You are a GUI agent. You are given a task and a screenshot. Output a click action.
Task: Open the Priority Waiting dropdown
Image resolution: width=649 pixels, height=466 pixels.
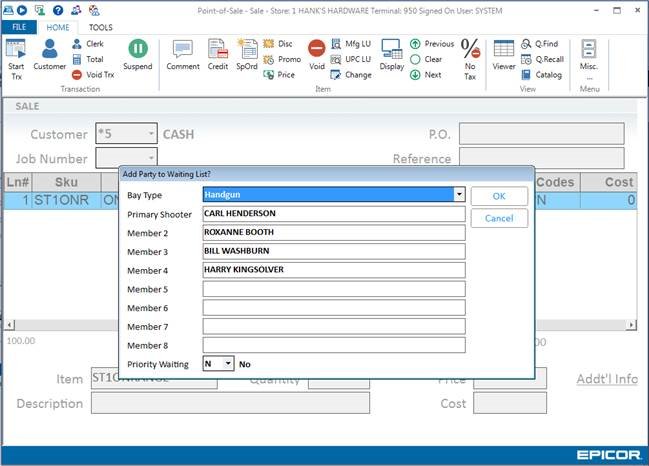[x=228, y=364]
